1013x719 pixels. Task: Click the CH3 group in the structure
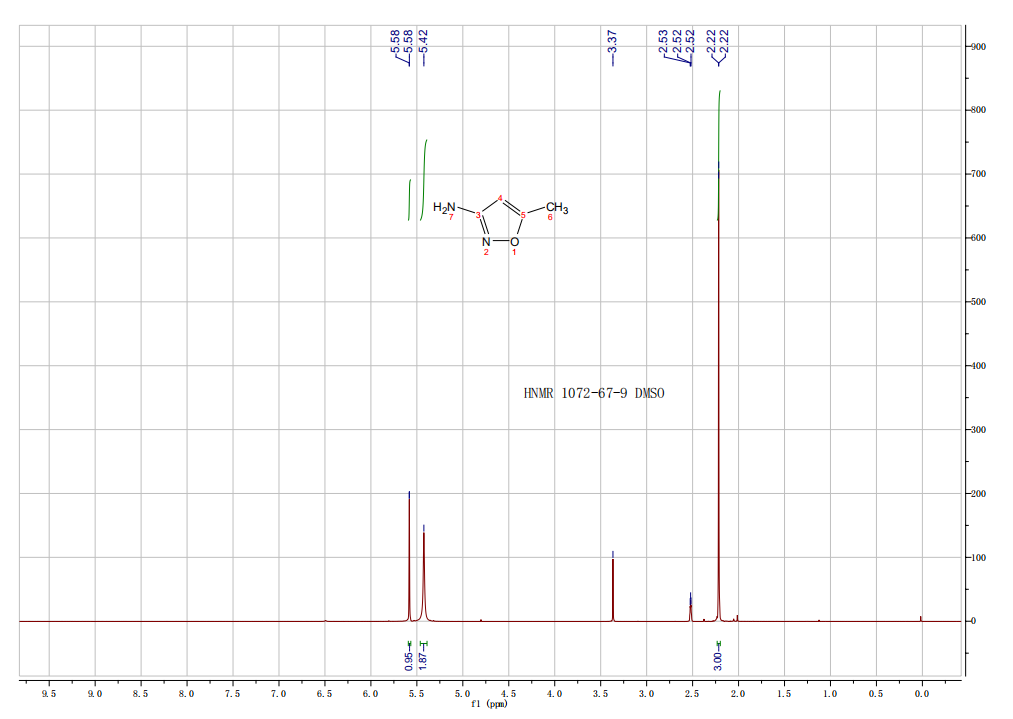[x=556, y=208]
